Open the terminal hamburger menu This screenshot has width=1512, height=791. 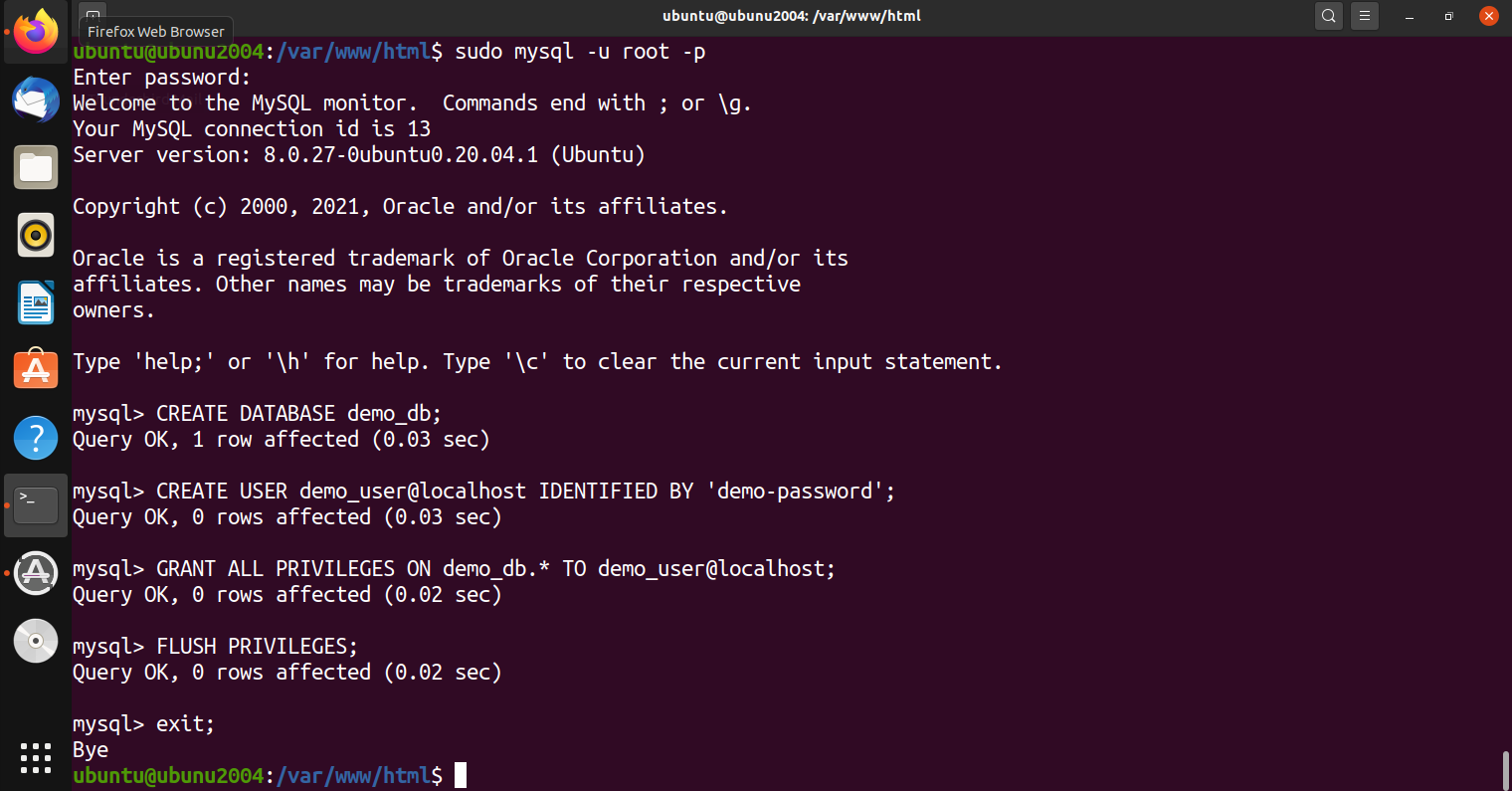coord(1365,16)
